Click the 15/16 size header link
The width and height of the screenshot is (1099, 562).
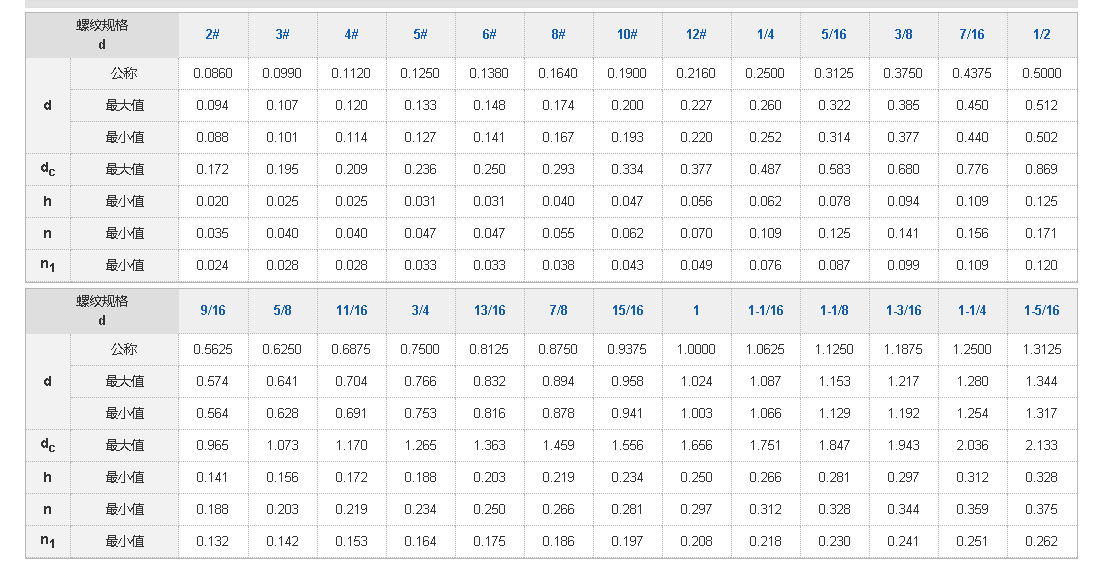coord(627,311)
